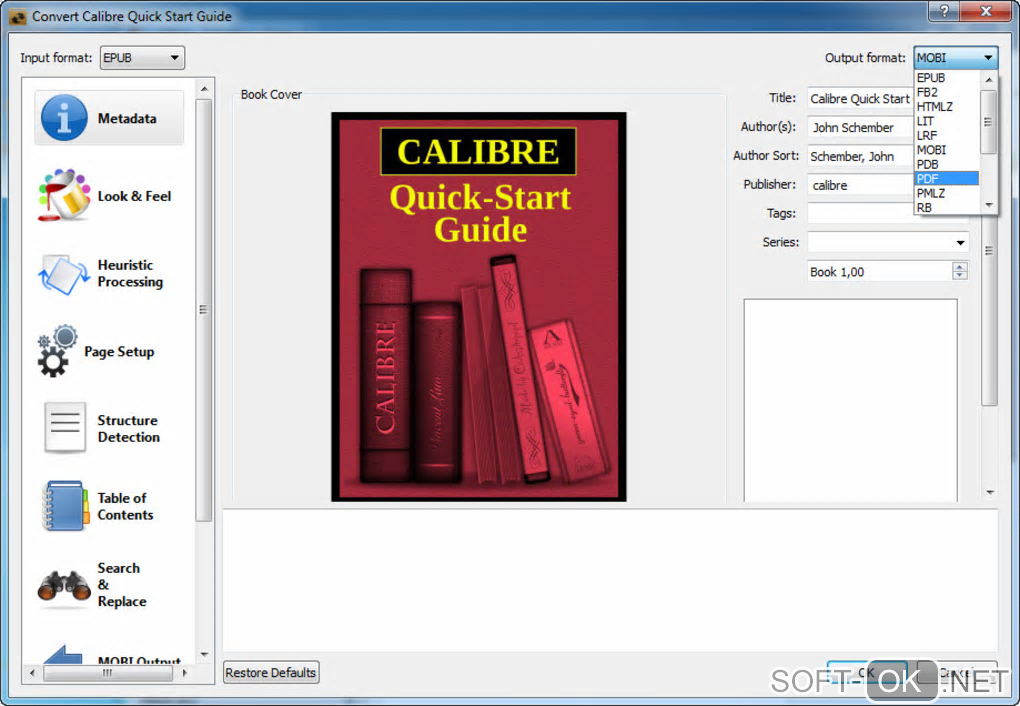
Task: Click sidebar horizontal scrollbar thumb
Action: pyautogui.click(x=107, y=673)
